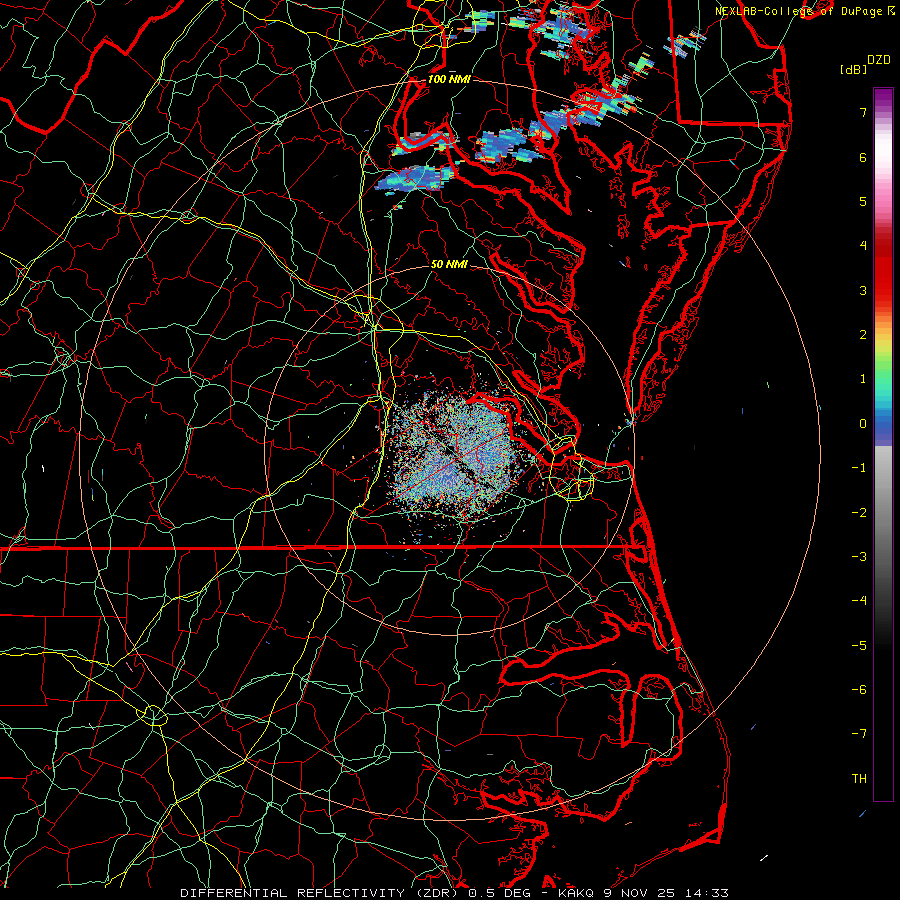Click the 5 value on color scale

tap(863, 201)
